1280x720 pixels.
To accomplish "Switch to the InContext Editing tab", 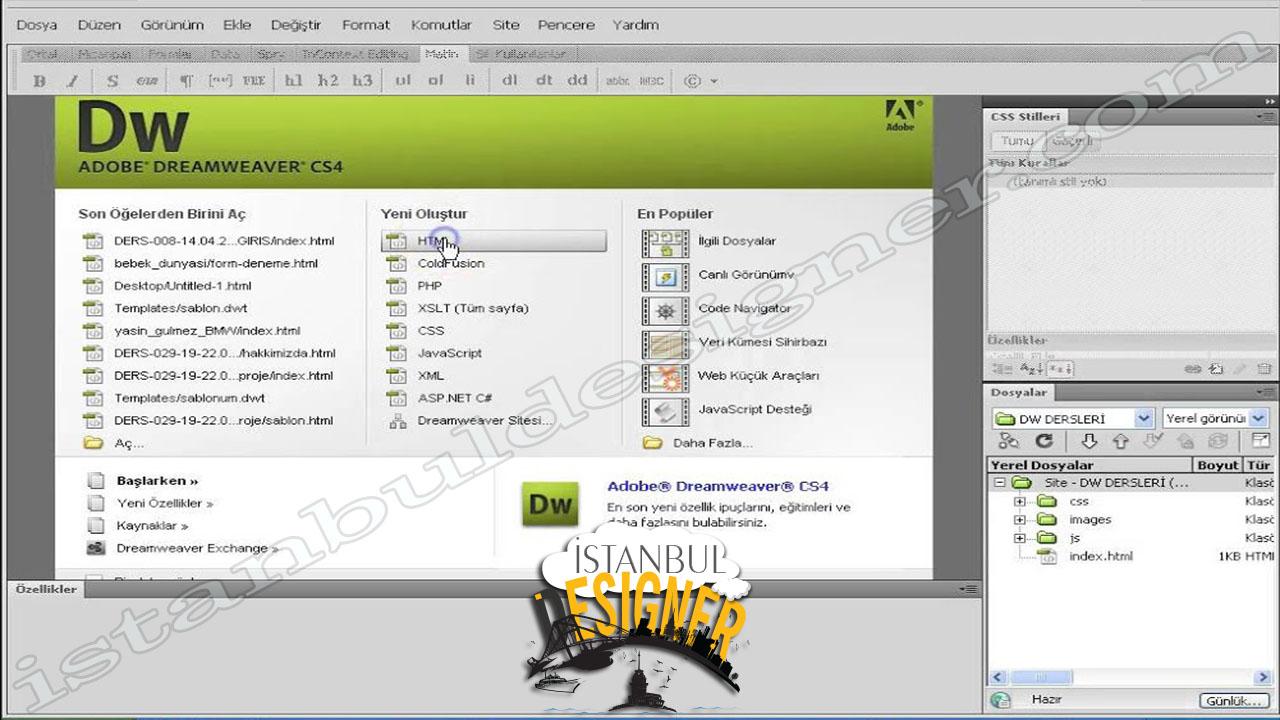I will click(355, 54).
